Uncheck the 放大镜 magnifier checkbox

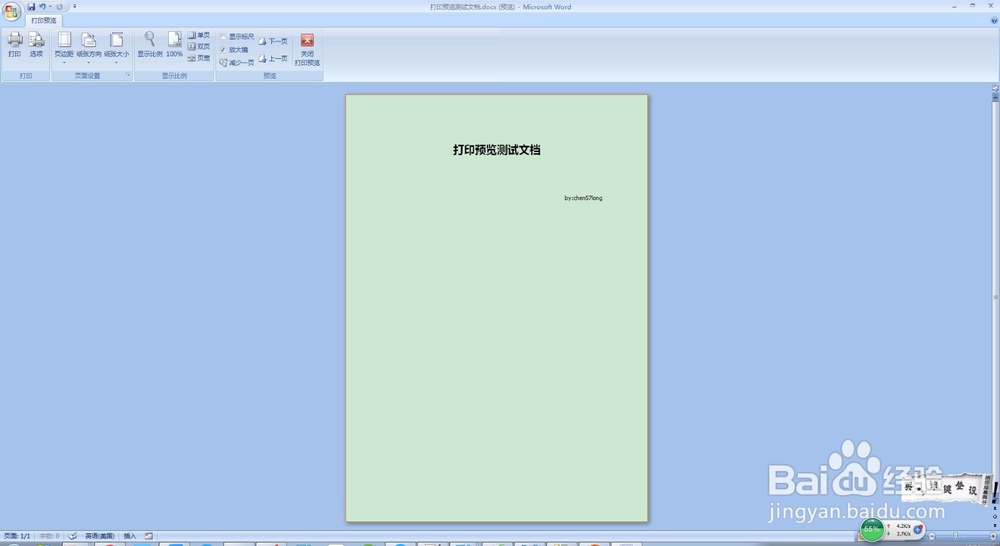coord(223,50)
